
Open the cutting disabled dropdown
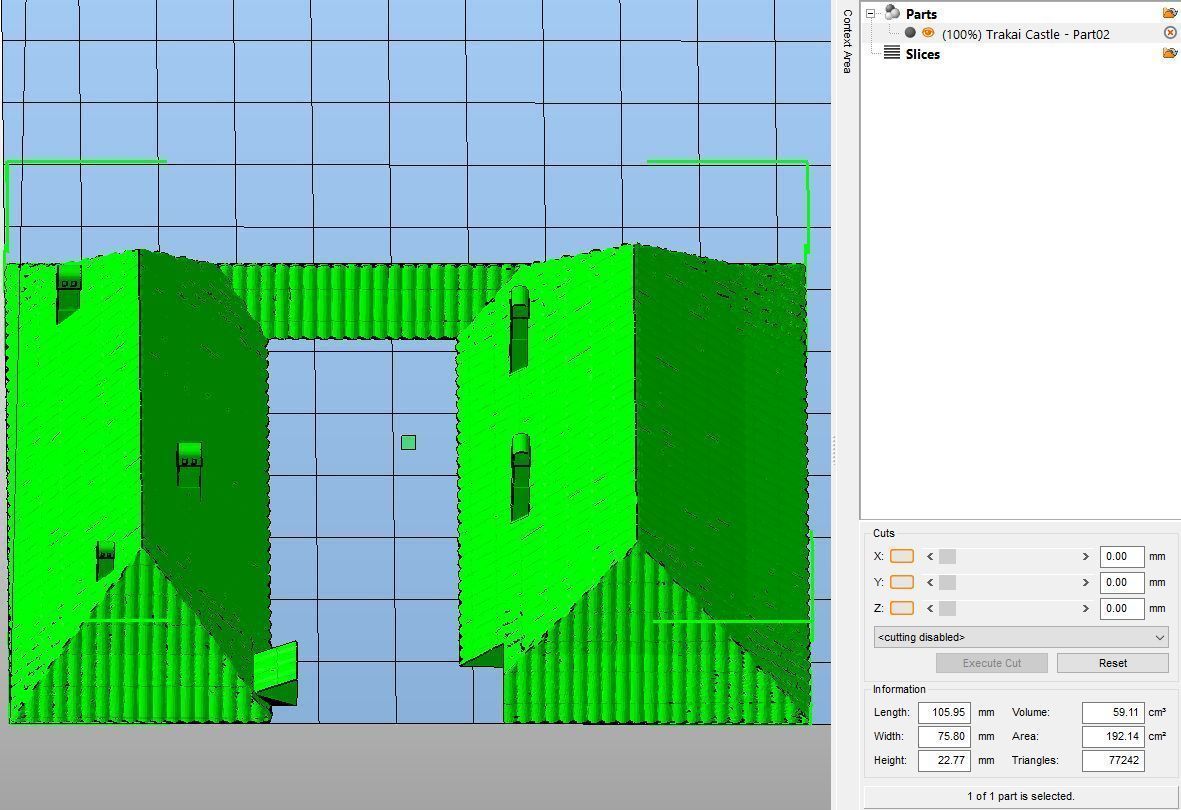(1021, 637)
